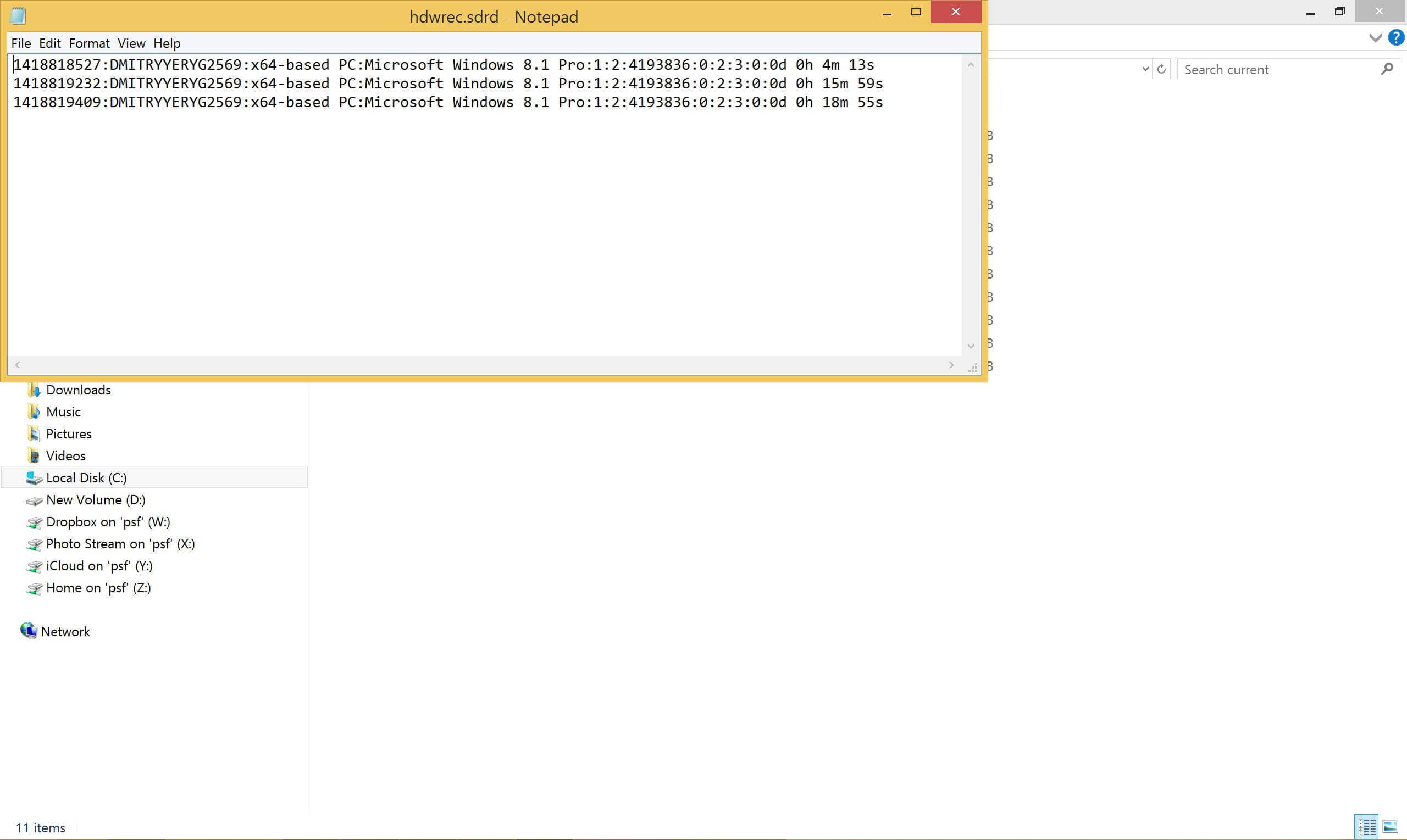Open Dropbox on 'psf' (W:) drive
1407x840 pixels.
[x=108, y=522]
